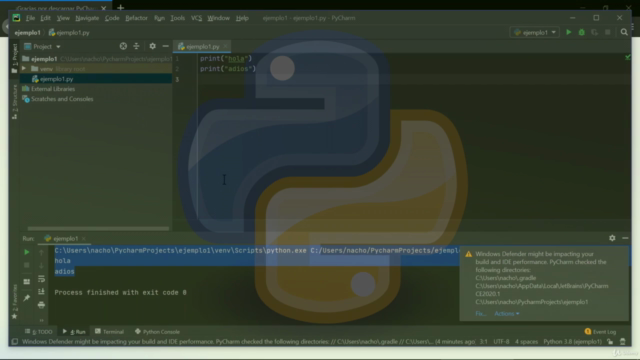Open the notification Actions dropdown
640x360 pixels.
click(507, 313)
